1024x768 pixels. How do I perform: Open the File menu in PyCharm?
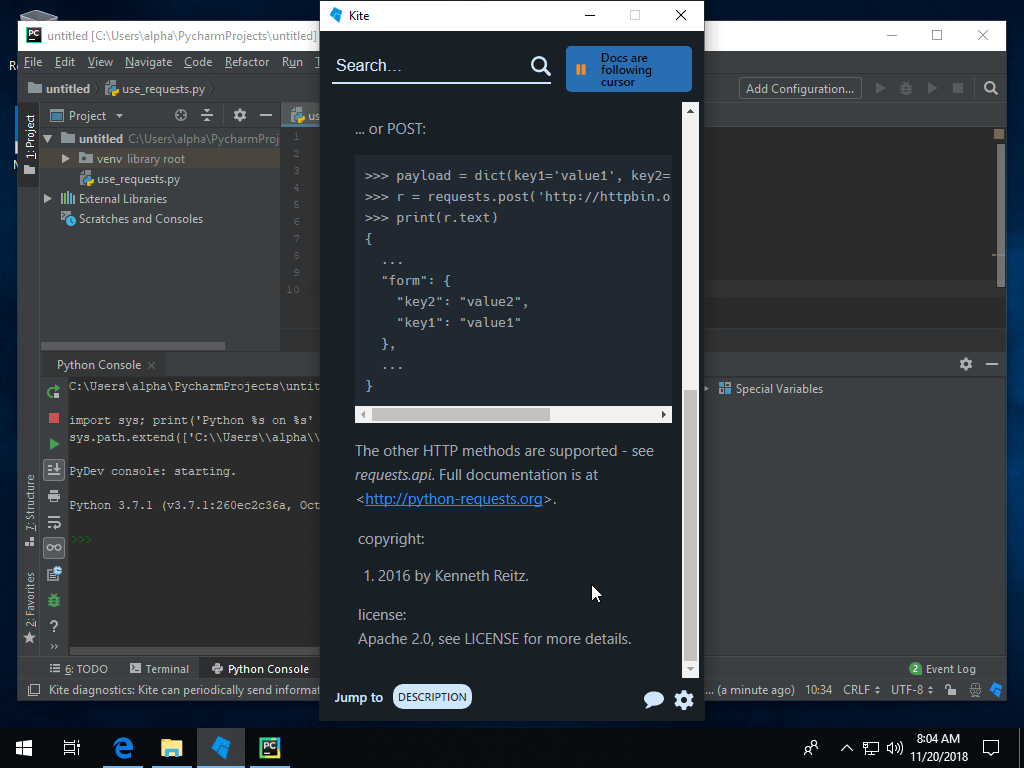pos(33,62)
